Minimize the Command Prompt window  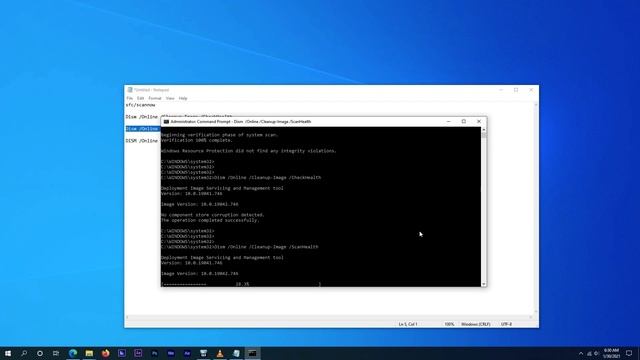coord(449,122)
